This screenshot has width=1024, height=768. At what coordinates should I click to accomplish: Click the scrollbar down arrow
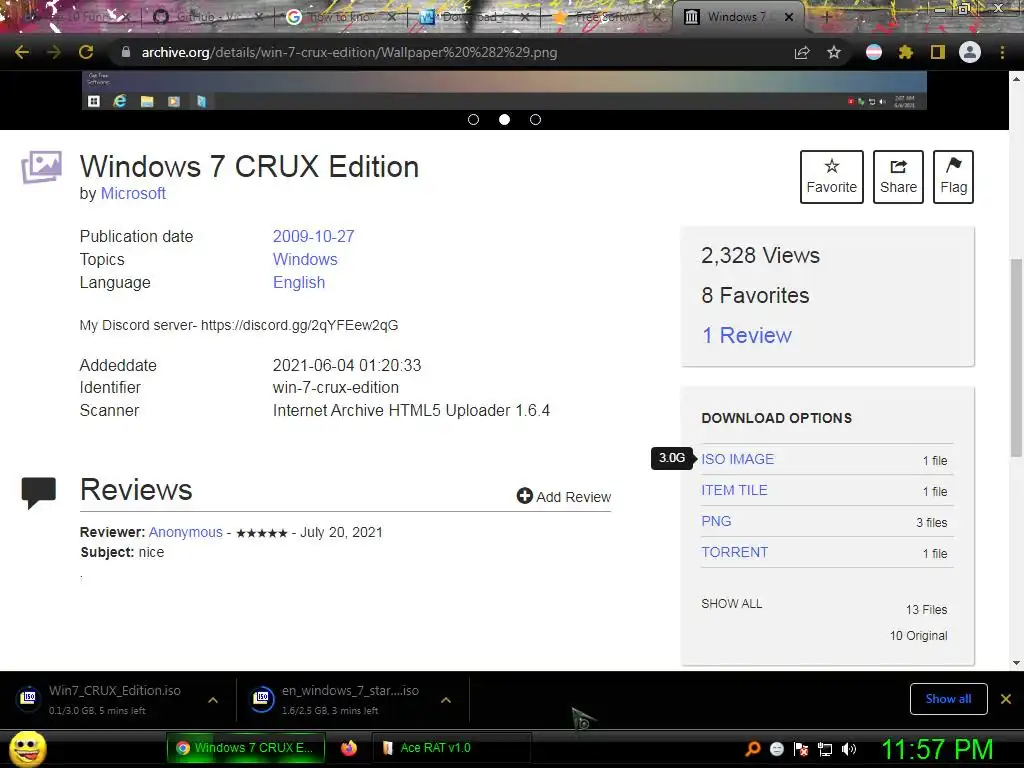point(1016,663)
